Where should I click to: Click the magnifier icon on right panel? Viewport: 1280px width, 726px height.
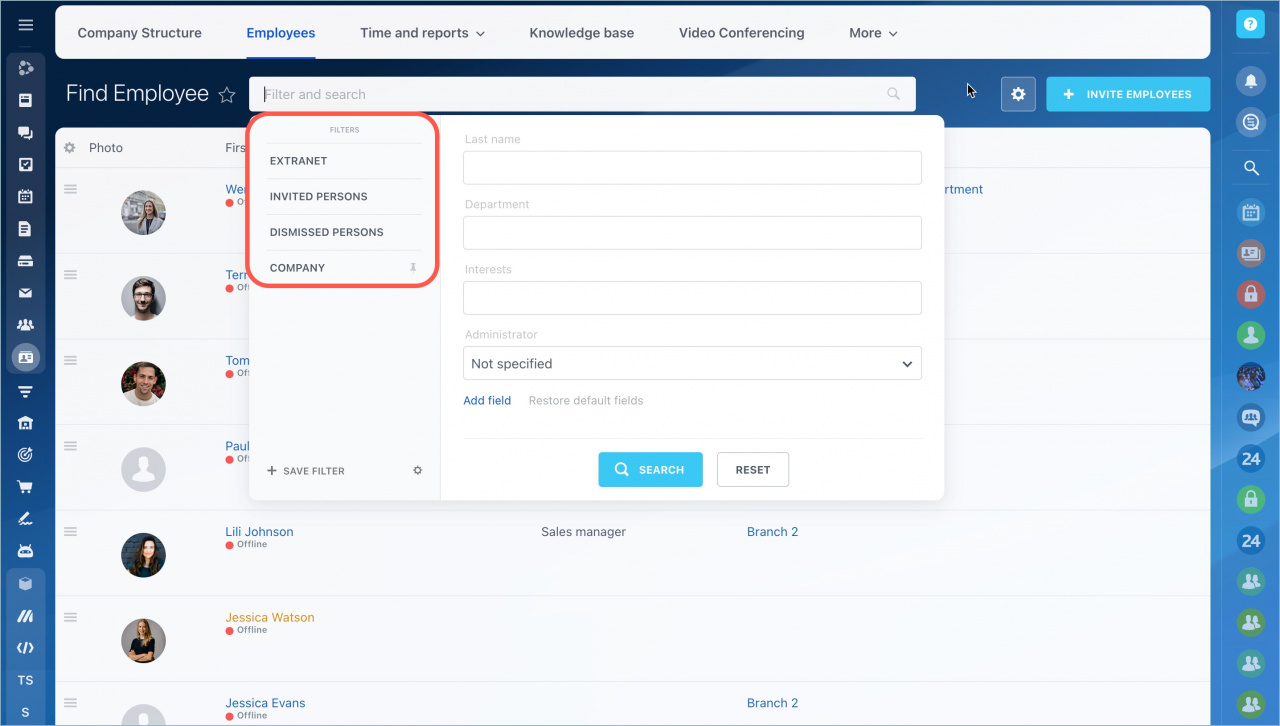tap(1250, 169)
